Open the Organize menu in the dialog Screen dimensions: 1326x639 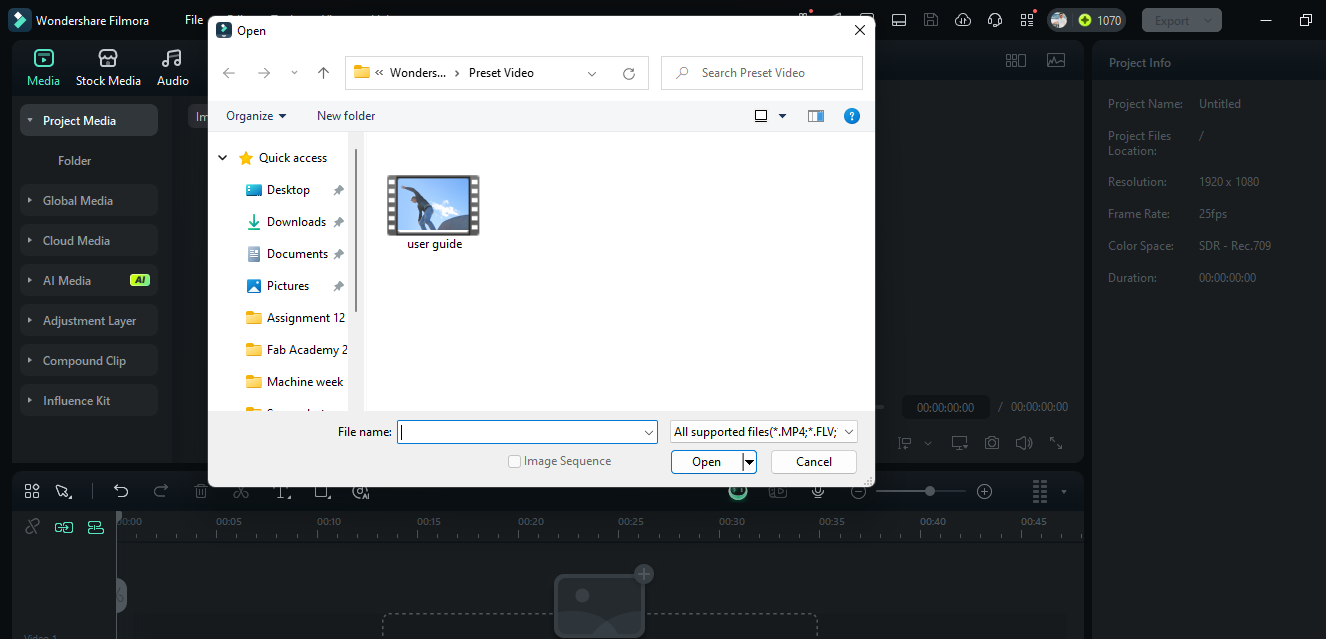pos(256,115)
